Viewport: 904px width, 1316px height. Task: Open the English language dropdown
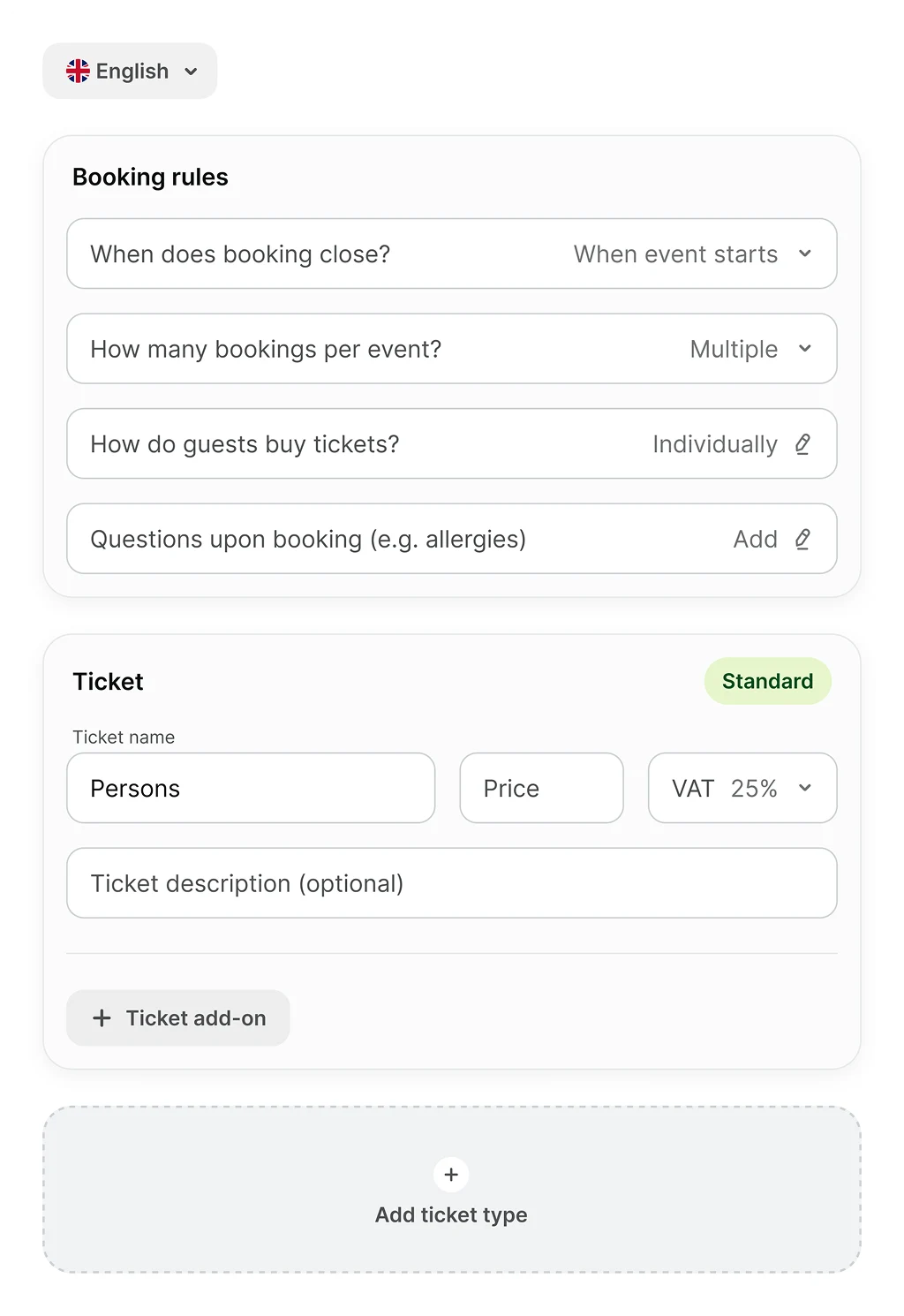(x=131, y=72)
